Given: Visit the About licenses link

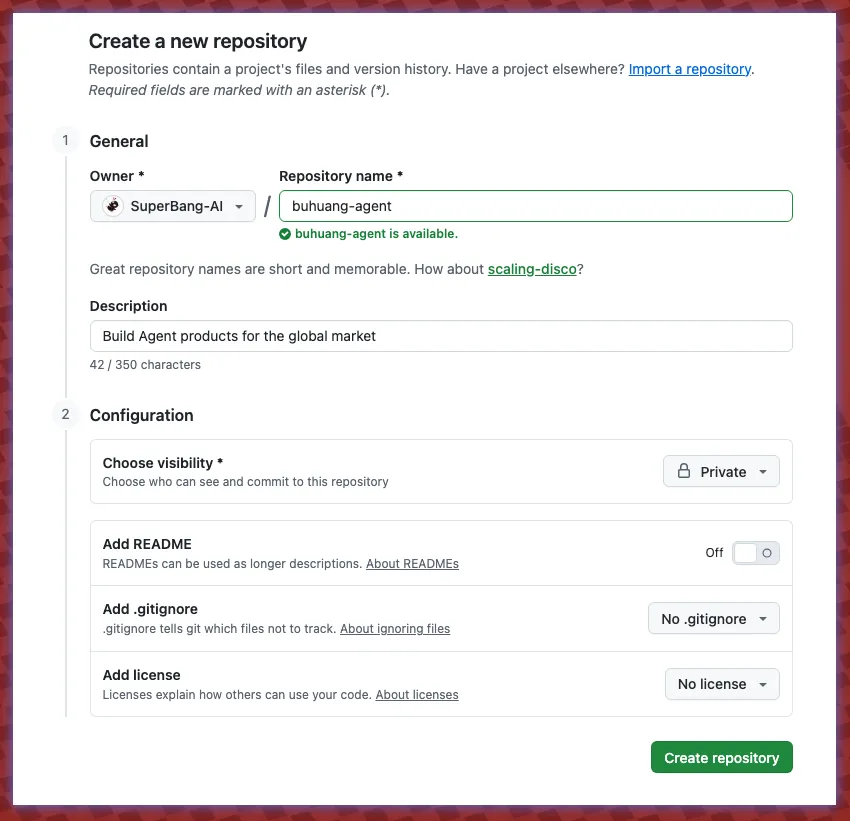Looking at the screenshot, I should pyautogui.click(x=417, y=694).
